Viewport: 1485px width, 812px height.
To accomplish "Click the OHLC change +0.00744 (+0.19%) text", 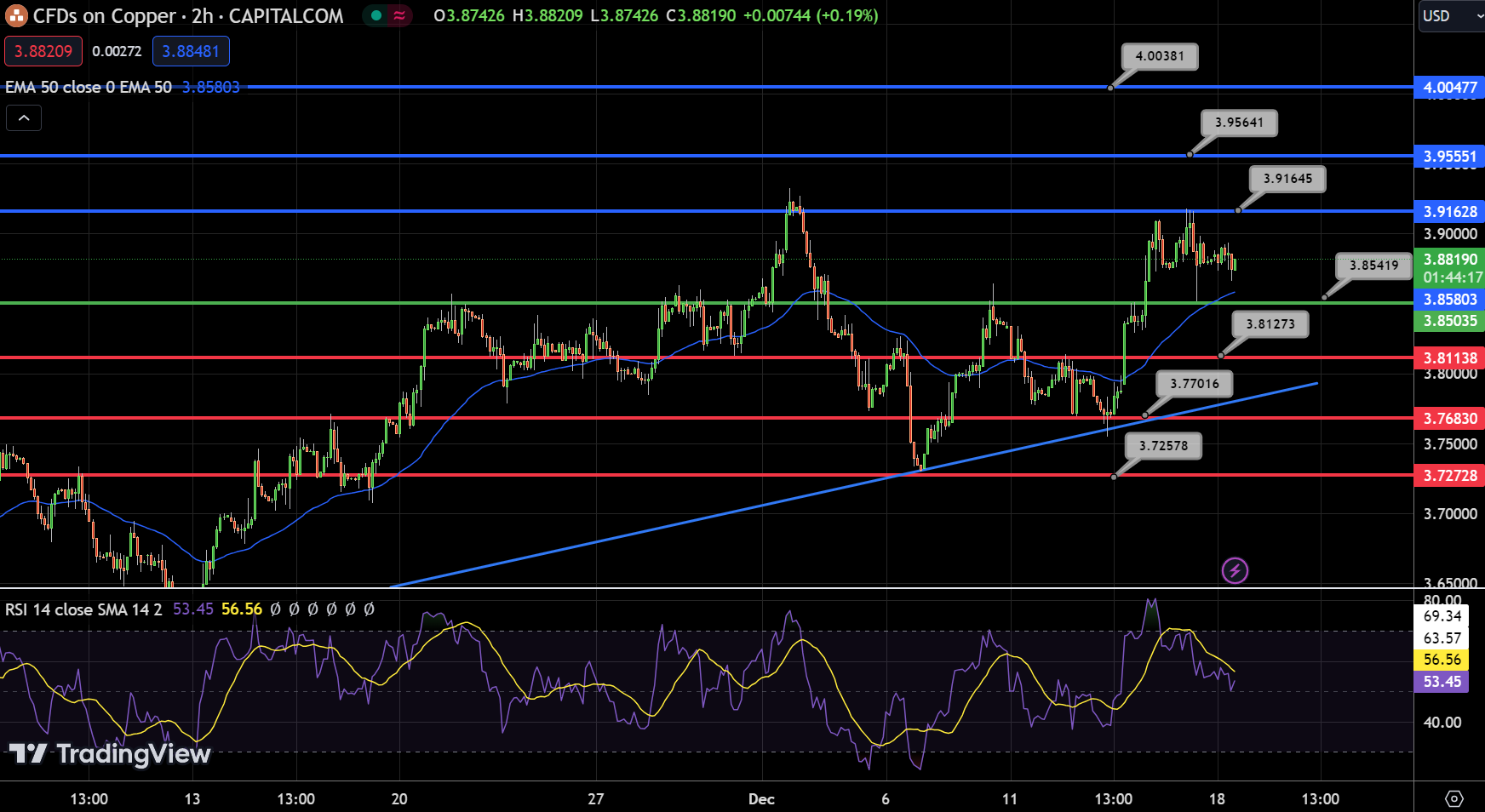I will pos(810,15).
